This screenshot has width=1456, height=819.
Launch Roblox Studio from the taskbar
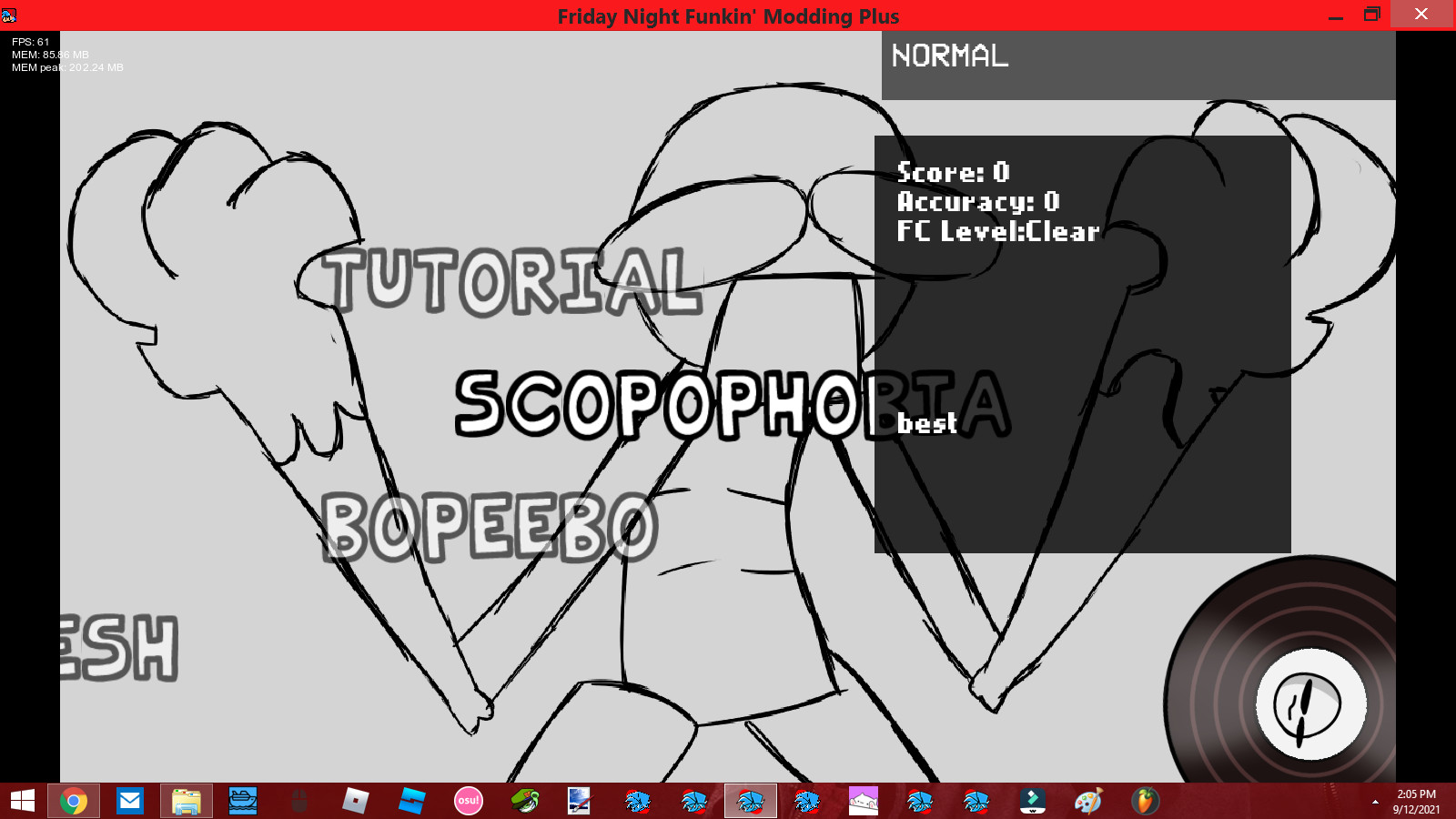coord(412,801)
